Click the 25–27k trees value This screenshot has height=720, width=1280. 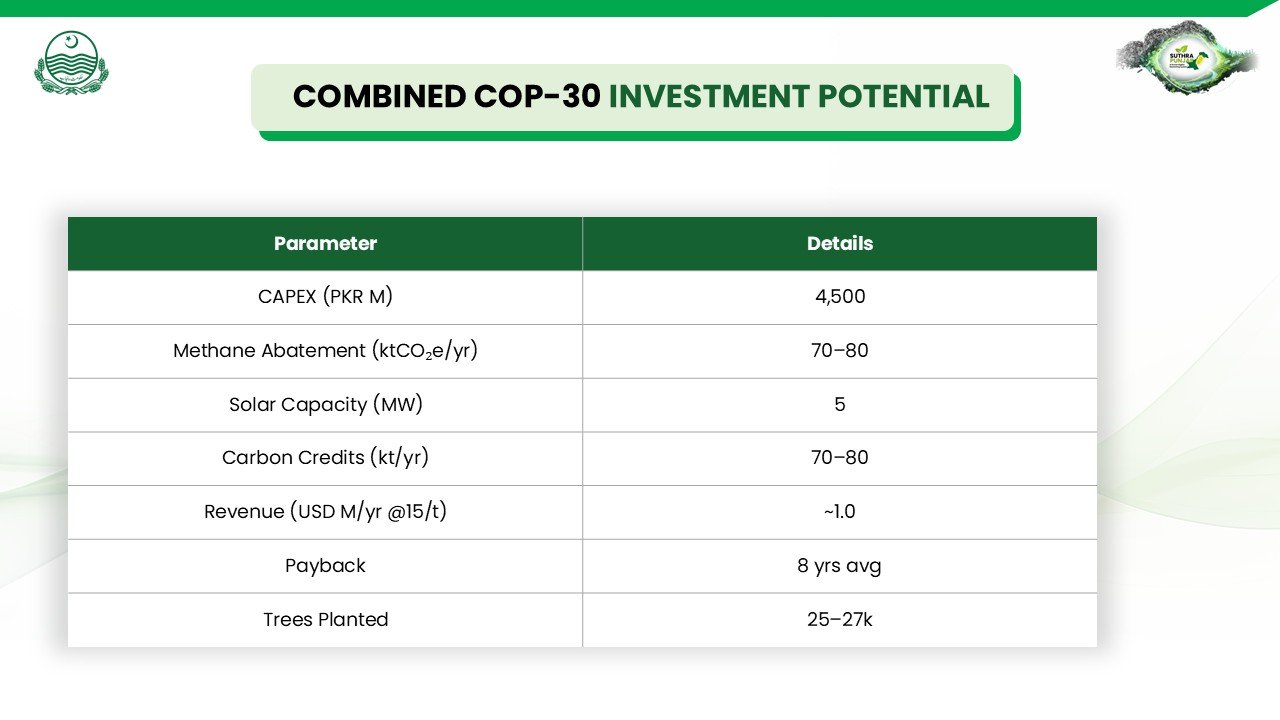pyautogui.click(x=839, y=620)
